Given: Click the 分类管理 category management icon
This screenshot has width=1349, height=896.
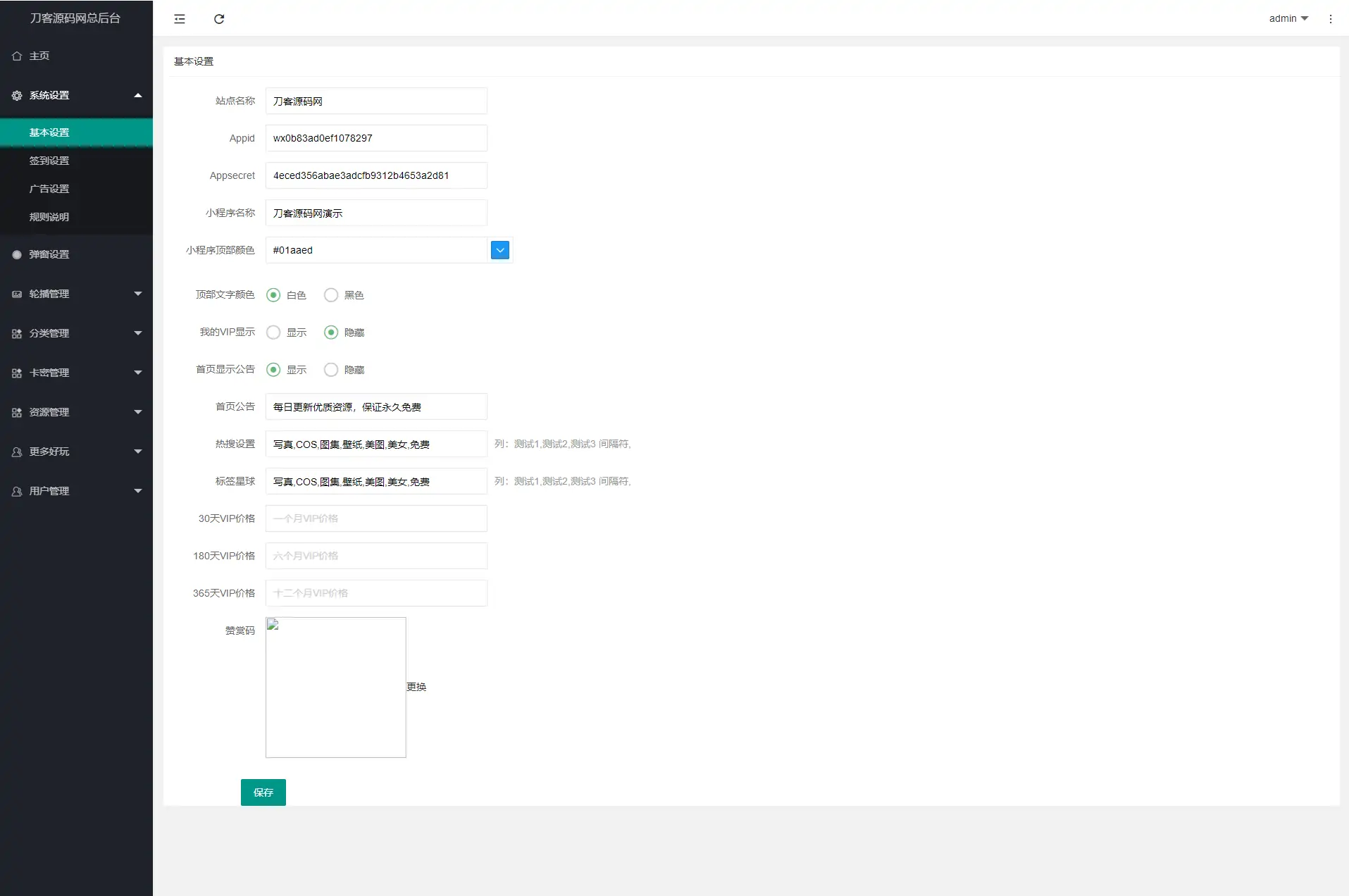Looking at the screenshot, I should [17, 333].
